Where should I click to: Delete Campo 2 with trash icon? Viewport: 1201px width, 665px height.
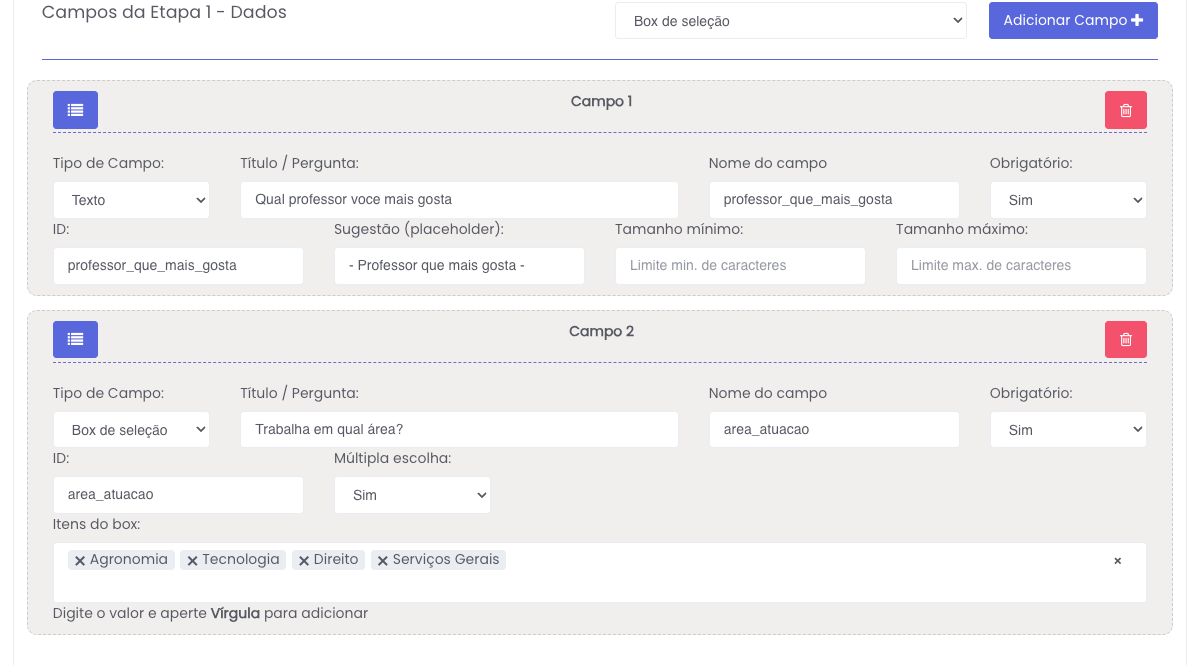tap(1125, 340)
